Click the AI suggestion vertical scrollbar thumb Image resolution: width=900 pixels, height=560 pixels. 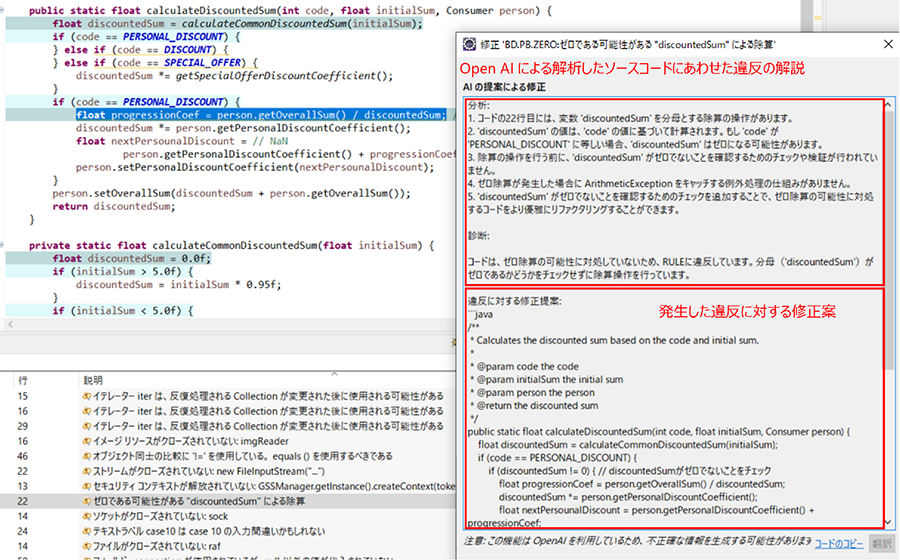(888, 239)
